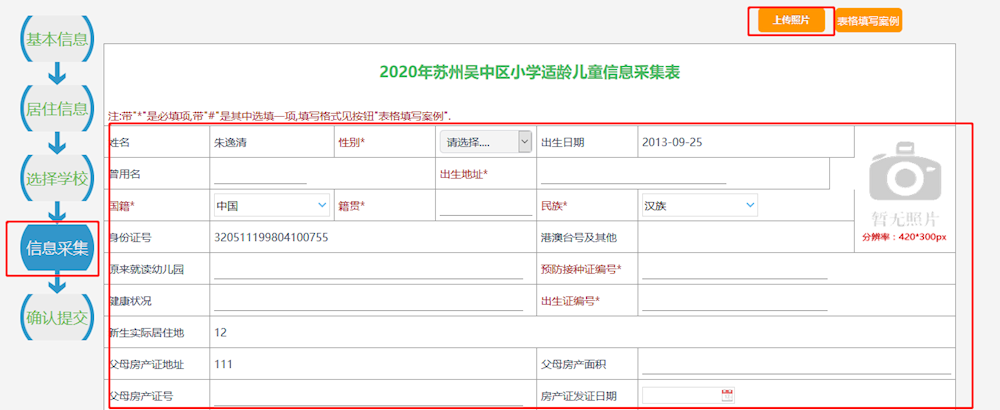Click the 新生实际居住地 value 12
Viewport: 1000px width, 410px height.
coord(221,332)
